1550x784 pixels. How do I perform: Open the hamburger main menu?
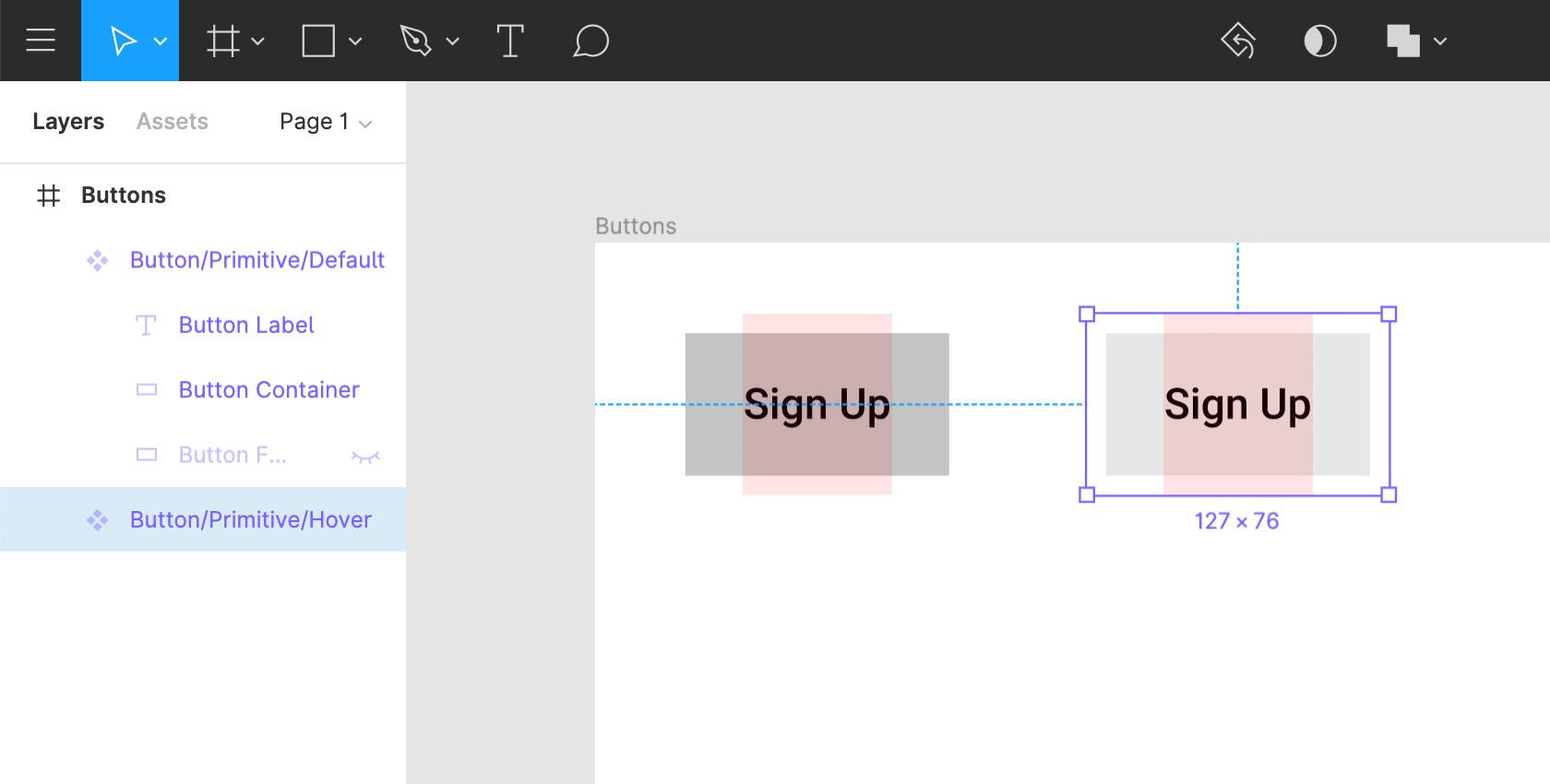click(x=41, y=41)
